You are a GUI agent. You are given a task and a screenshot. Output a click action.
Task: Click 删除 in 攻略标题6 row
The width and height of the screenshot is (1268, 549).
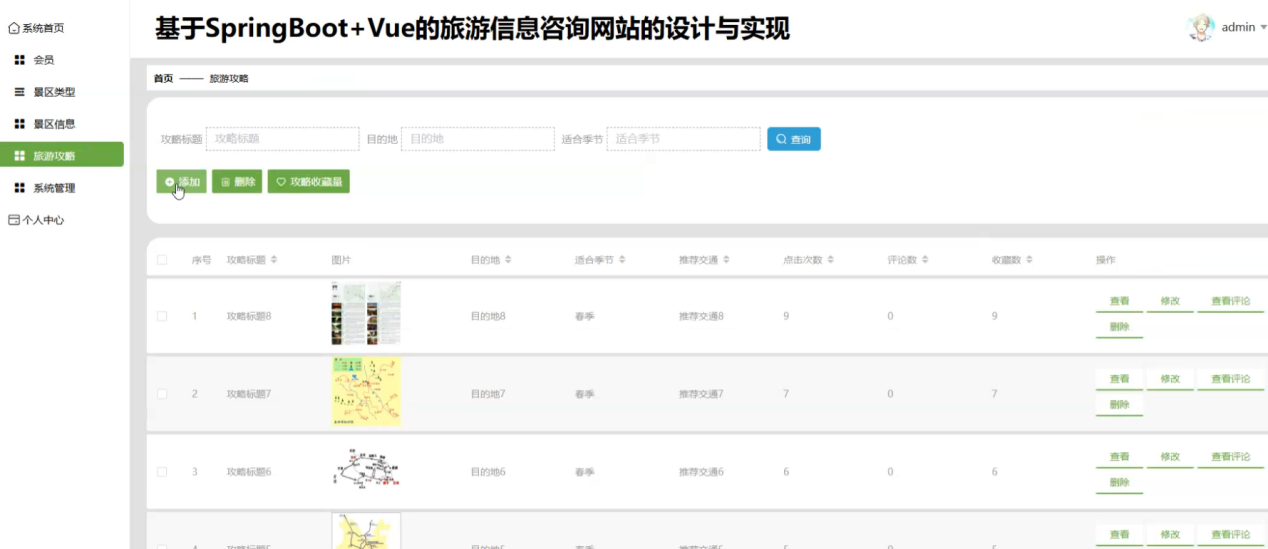1119,483
